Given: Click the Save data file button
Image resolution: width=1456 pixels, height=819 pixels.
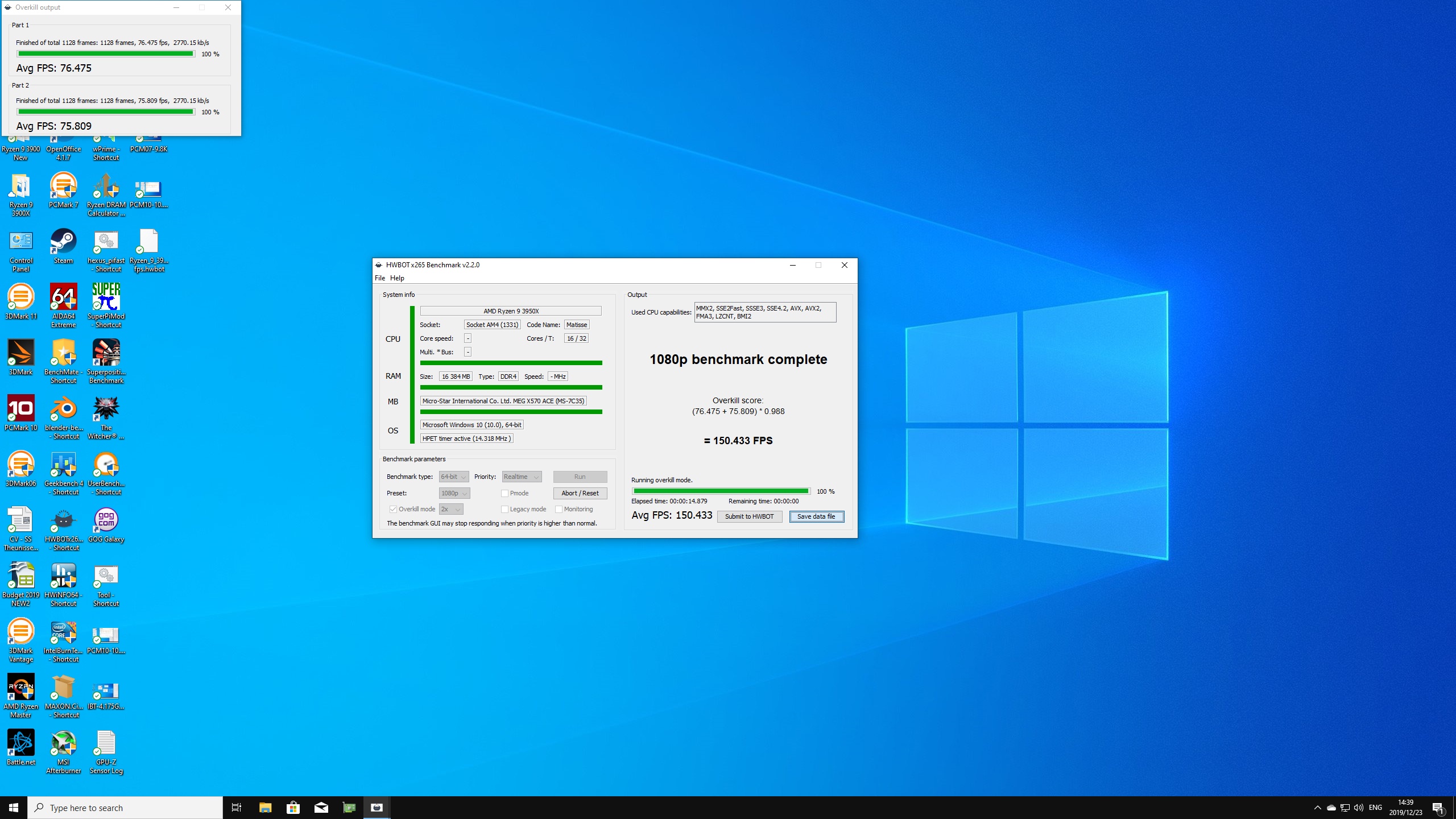Looking at the screenshot, I should pos(816,516).
